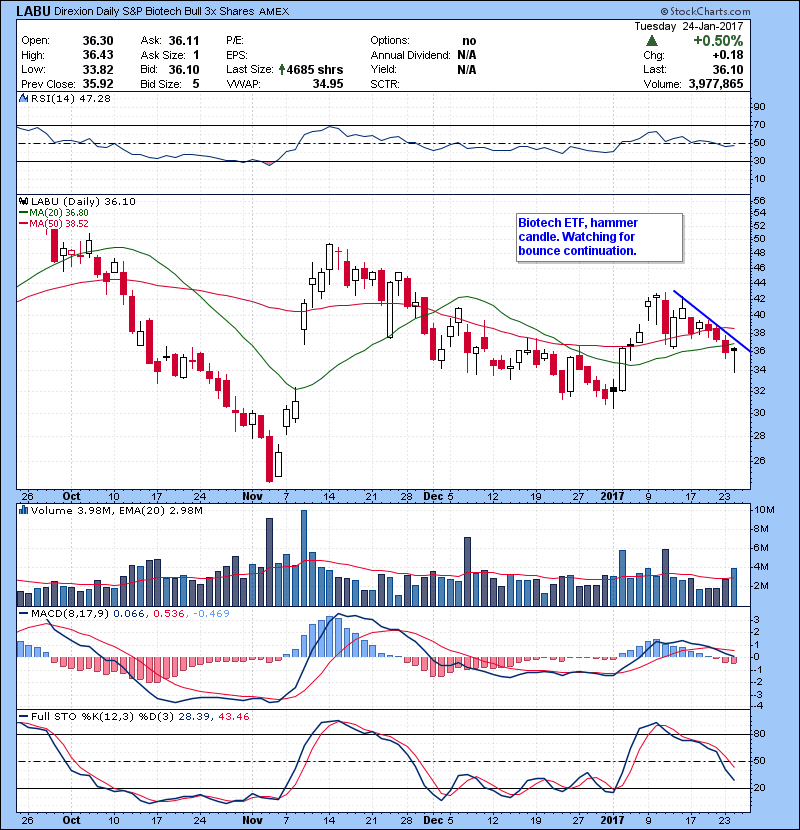Viewport: 800px width, 830px height.
Task: Click the Options value 'no'
Action: [469, 41]
